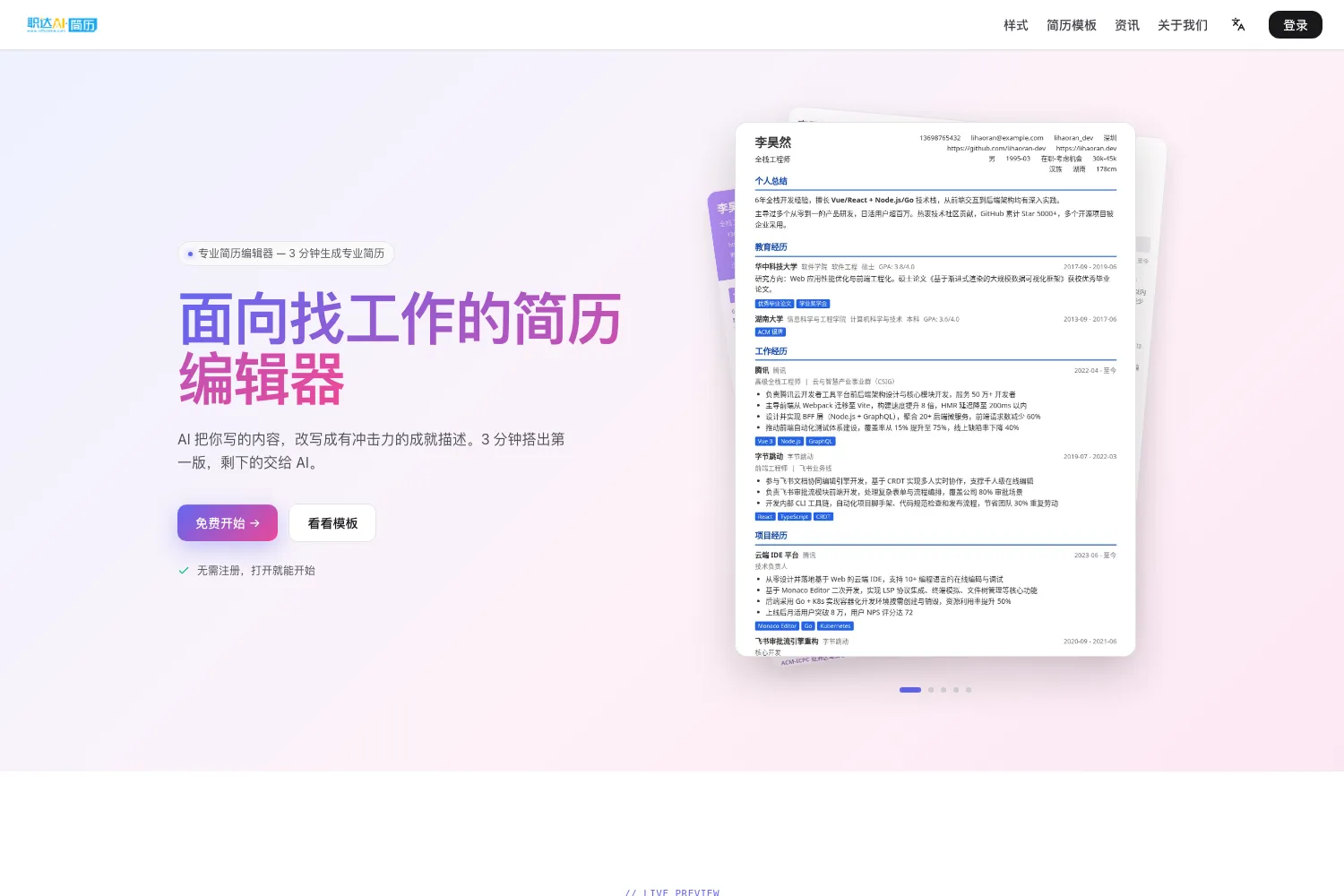Click the 字节跳动 job entry title
This screenshot has height=896, width=1344.
tap(769, 457)
